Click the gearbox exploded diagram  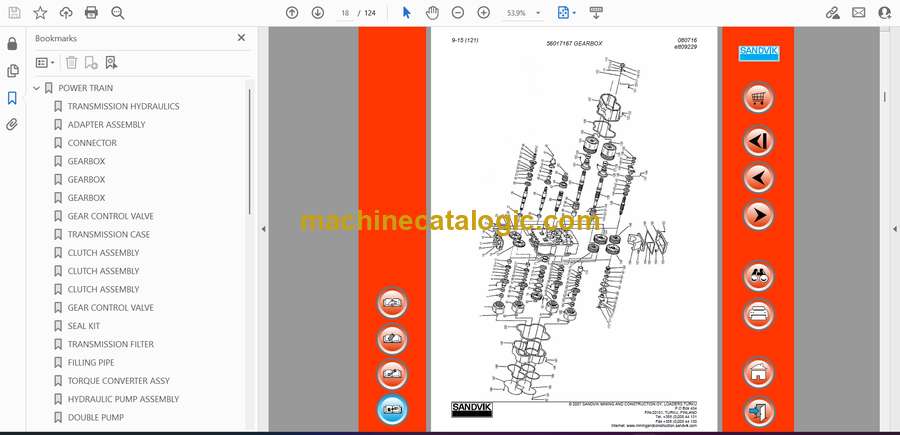[574, 230]
